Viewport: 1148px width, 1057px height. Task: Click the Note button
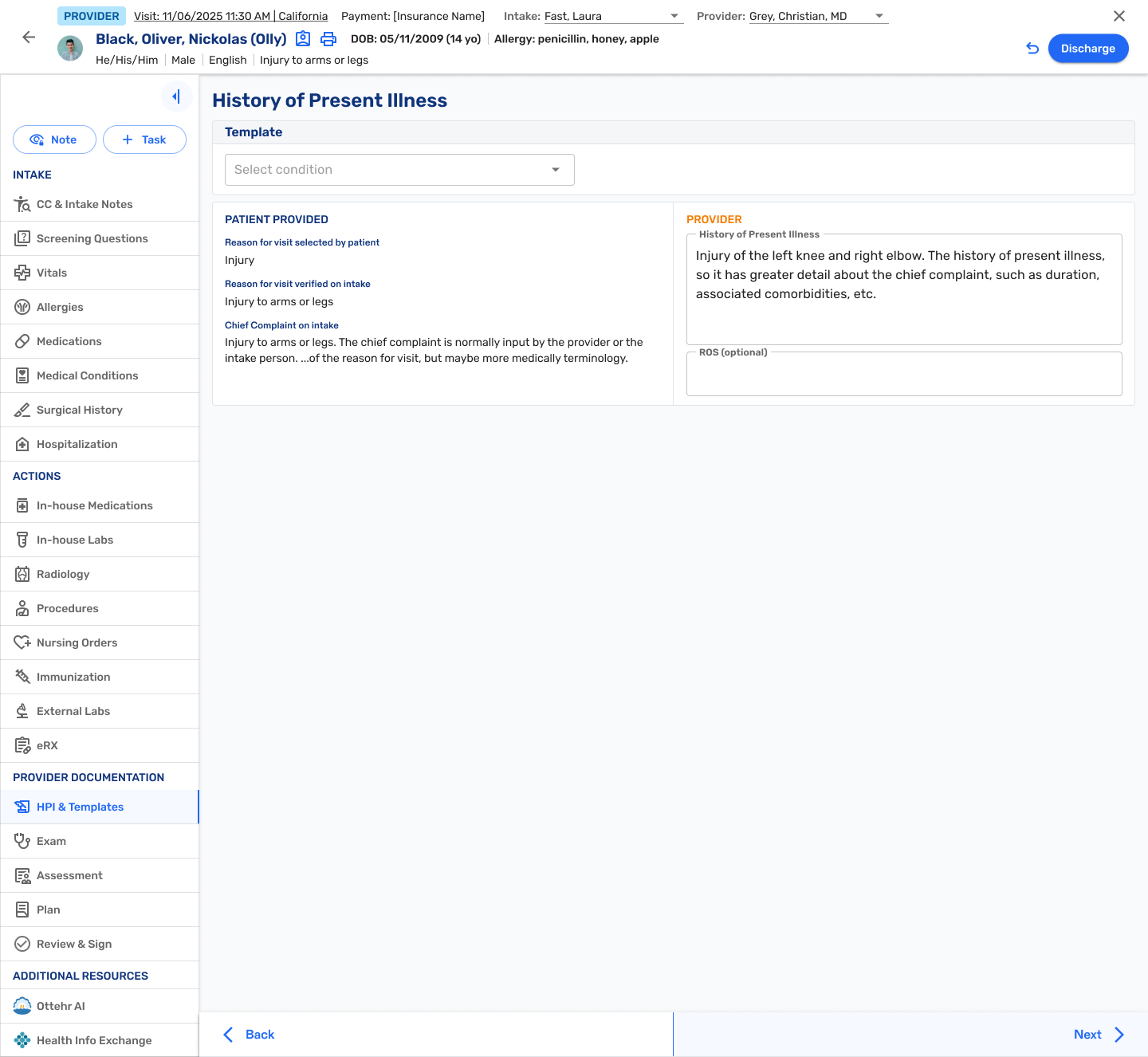point(54,139)
